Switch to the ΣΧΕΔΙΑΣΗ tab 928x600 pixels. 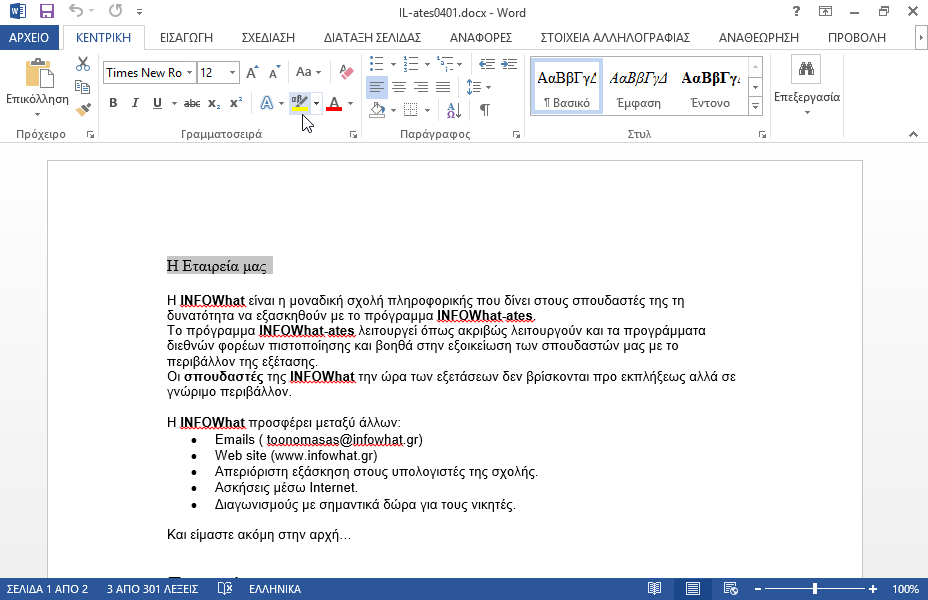point(268,37)
